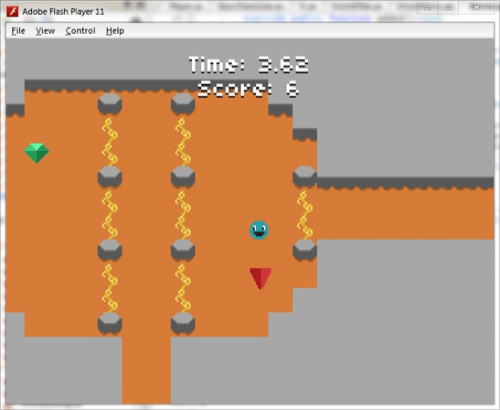500x410 pixels.
Task: Click the green emerald gem
Action: (37, 153)
